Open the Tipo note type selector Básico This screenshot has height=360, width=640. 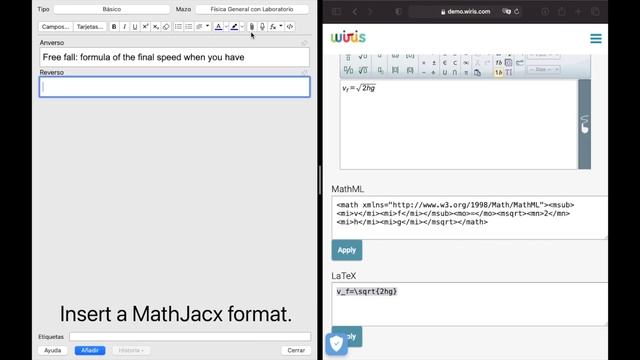[x=111, y=9]
